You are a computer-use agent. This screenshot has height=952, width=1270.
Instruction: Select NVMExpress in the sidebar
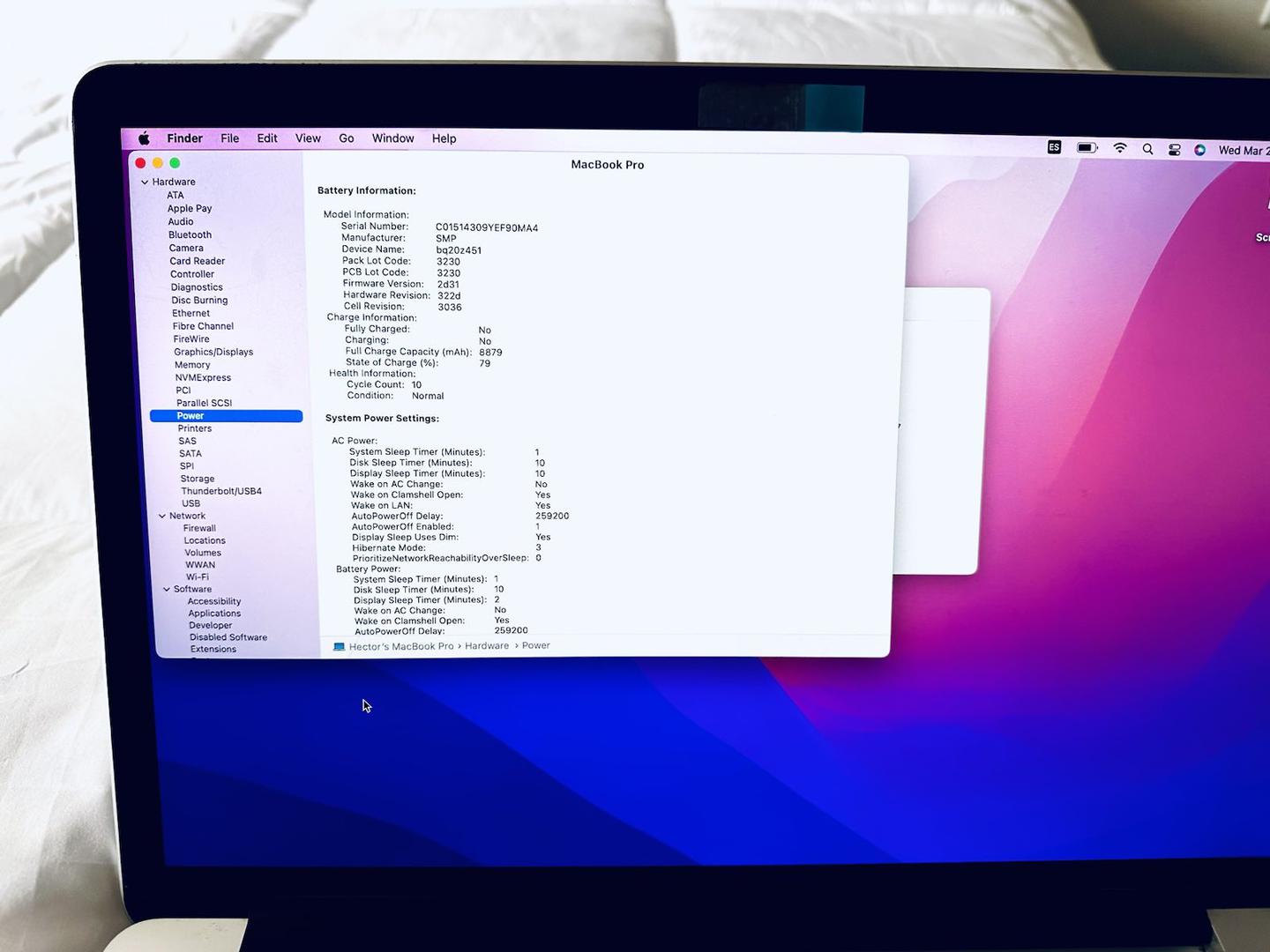203,377
